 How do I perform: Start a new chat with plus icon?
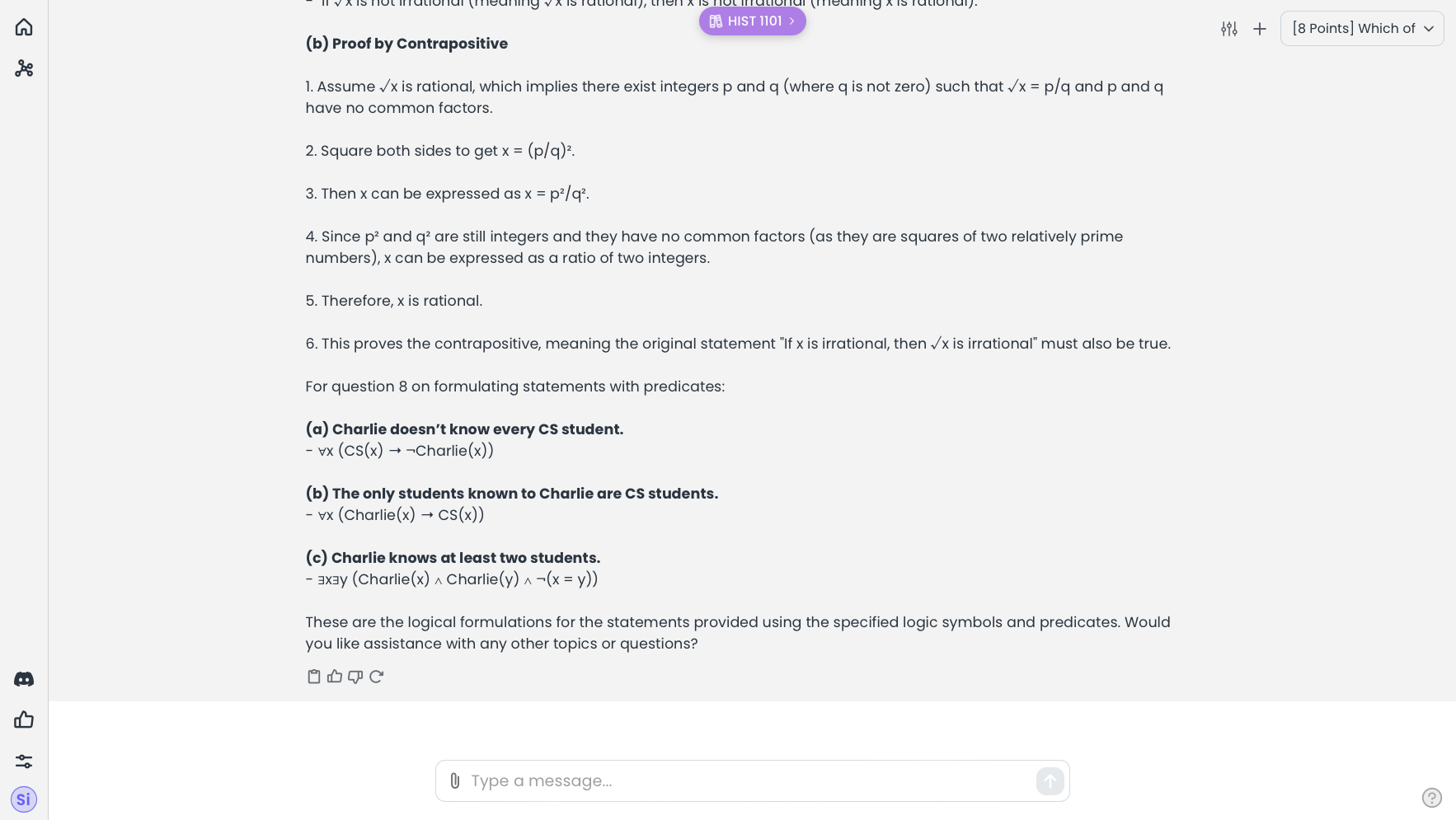(1260, 29)
